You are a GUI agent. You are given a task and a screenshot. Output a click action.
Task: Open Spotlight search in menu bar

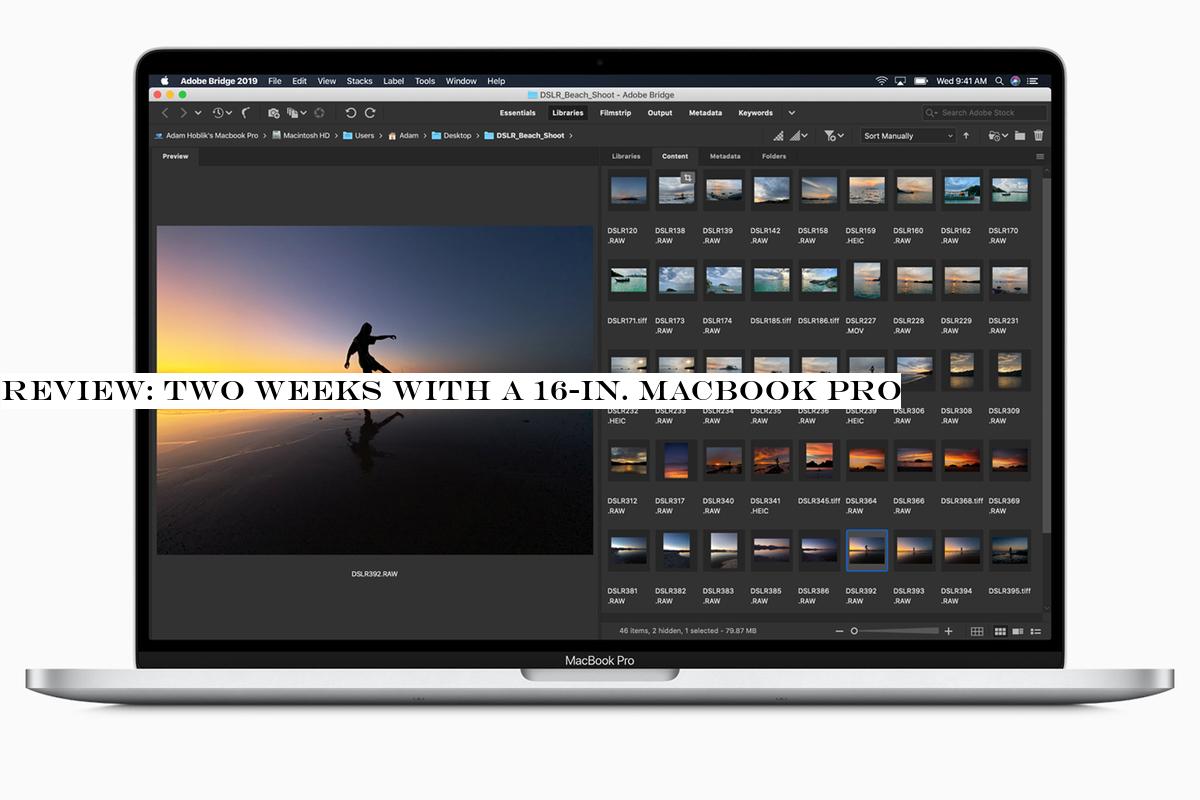coord(999,81)
